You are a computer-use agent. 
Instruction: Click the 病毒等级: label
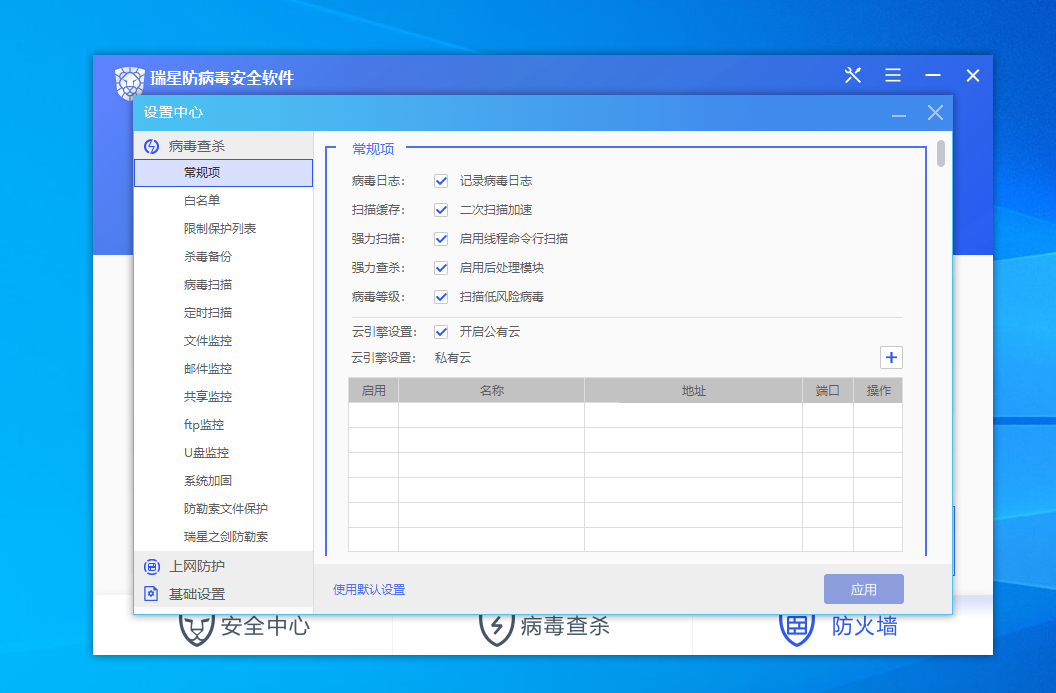pyautogui.click(x=378, y=297)
